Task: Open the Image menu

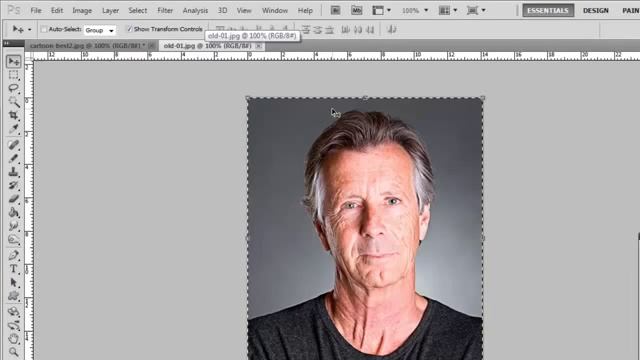Action: [82, 11]
